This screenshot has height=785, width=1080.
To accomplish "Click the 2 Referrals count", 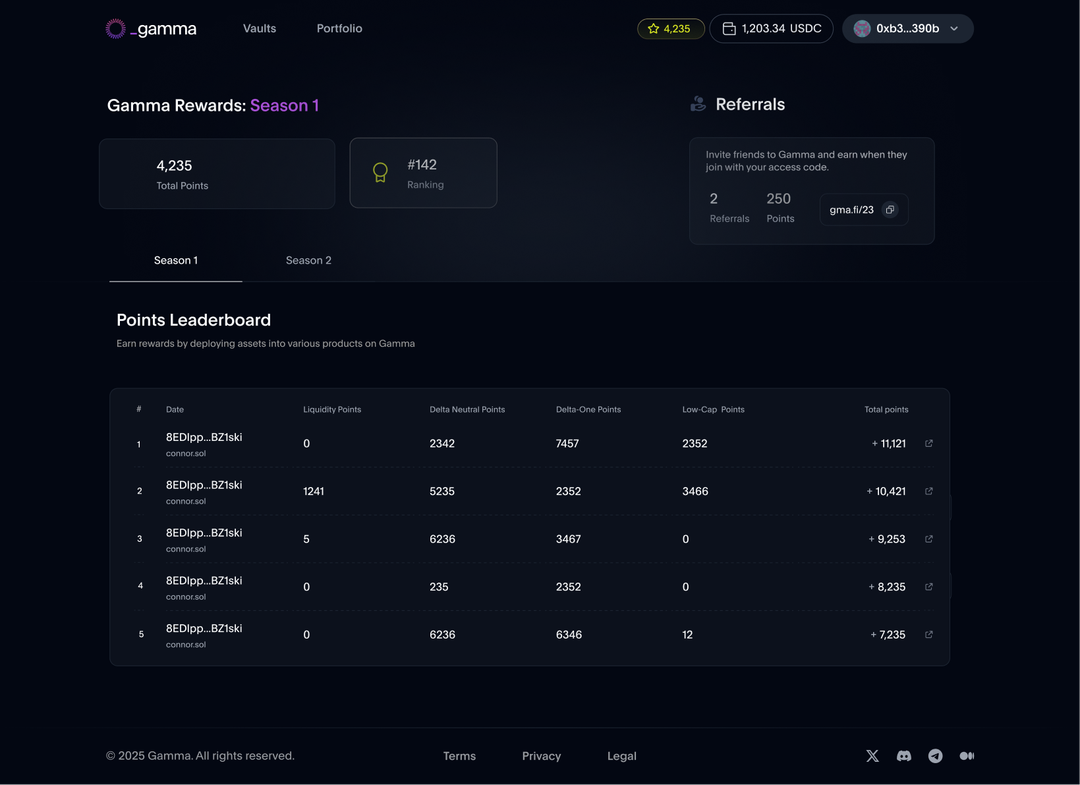I will click(714, 199).
